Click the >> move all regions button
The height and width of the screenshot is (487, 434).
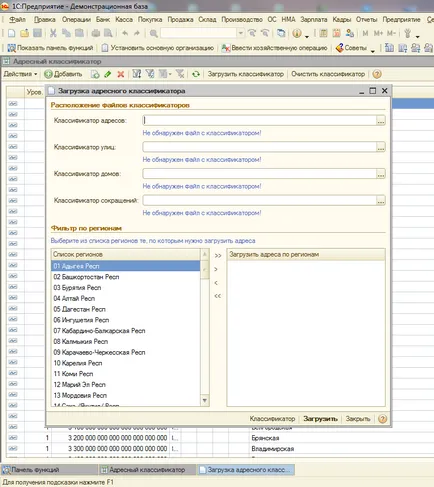[218, 256]
